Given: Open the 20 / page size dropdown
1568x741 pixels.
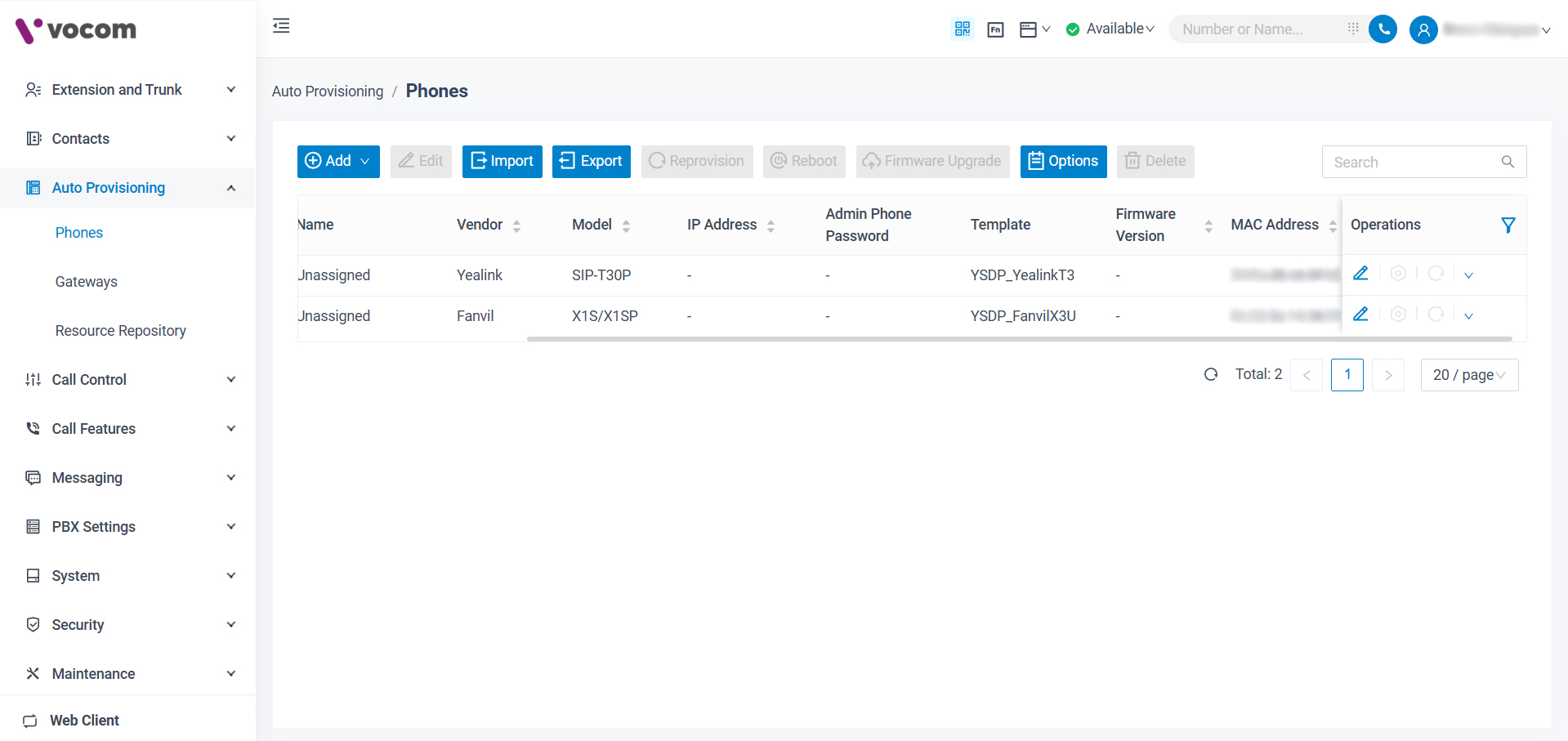Looking at the screenshot, I should click(1469, 375).
